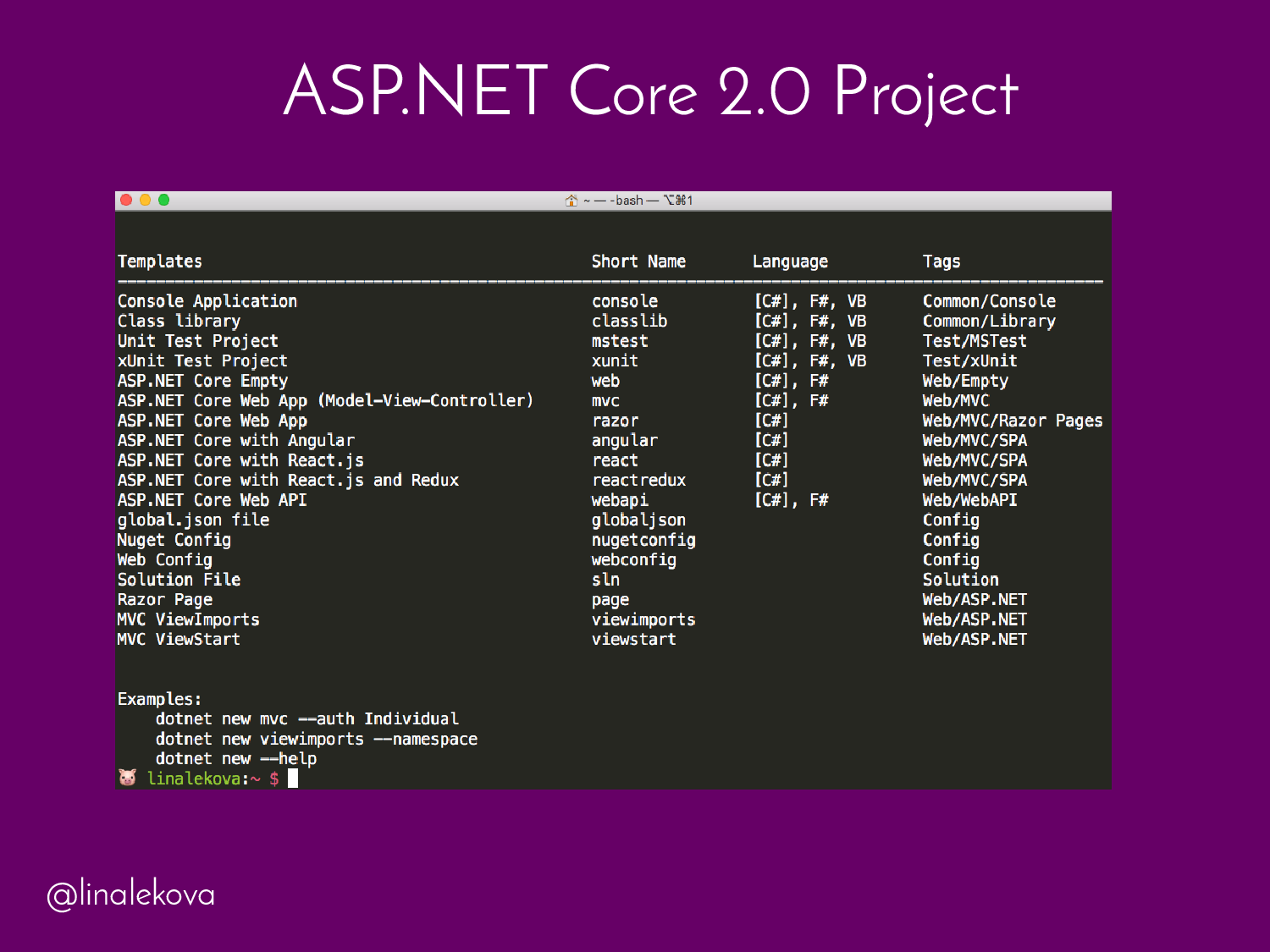Click 'Web Config' template text
The width and height of the screenshot is (1270, 952).
(164, 560)
